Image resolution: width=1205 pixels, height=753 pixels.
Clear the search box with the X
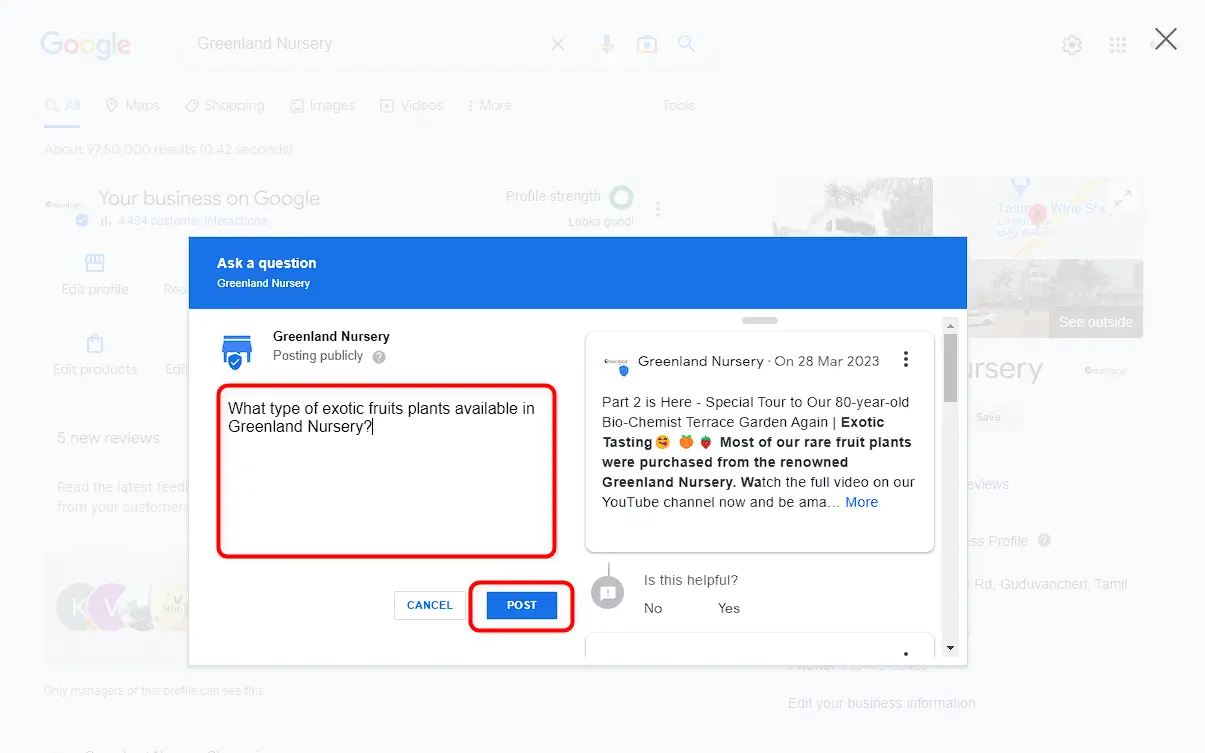pyautogui.click(x=558, y=44)
